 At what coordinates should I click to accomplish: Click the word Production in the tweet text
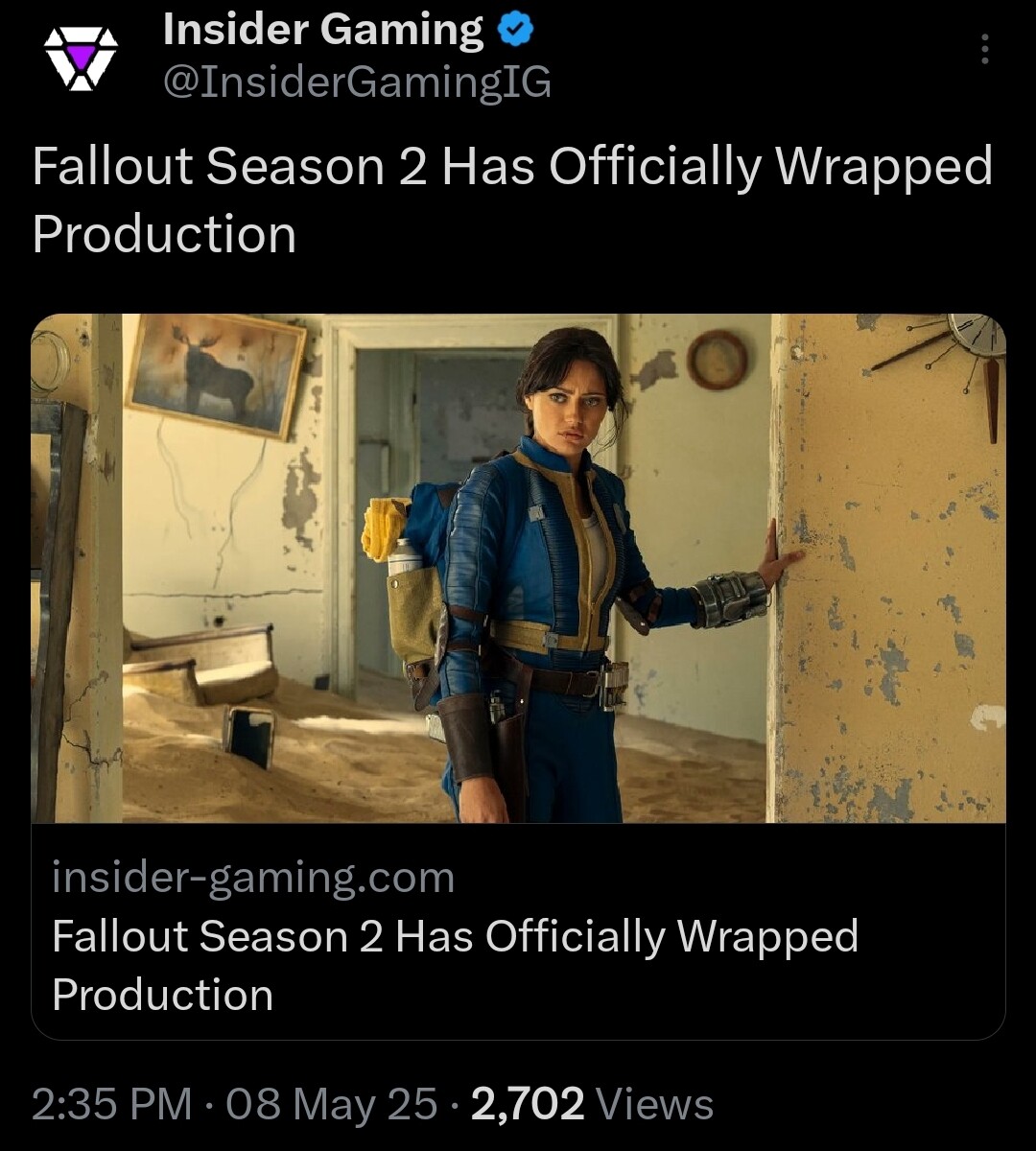(164, 235)
